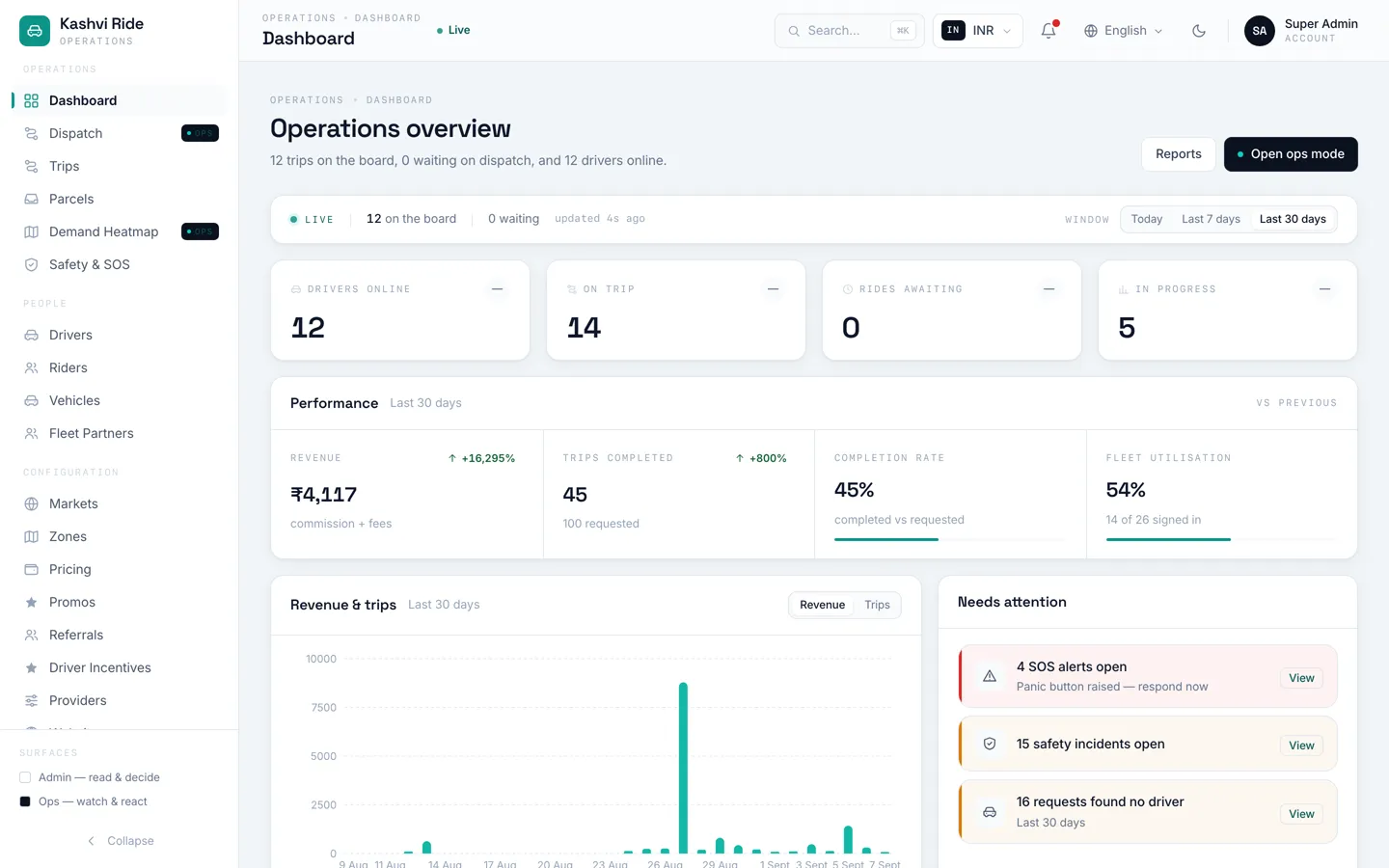Collapse the sidebar

pos(120,841)
